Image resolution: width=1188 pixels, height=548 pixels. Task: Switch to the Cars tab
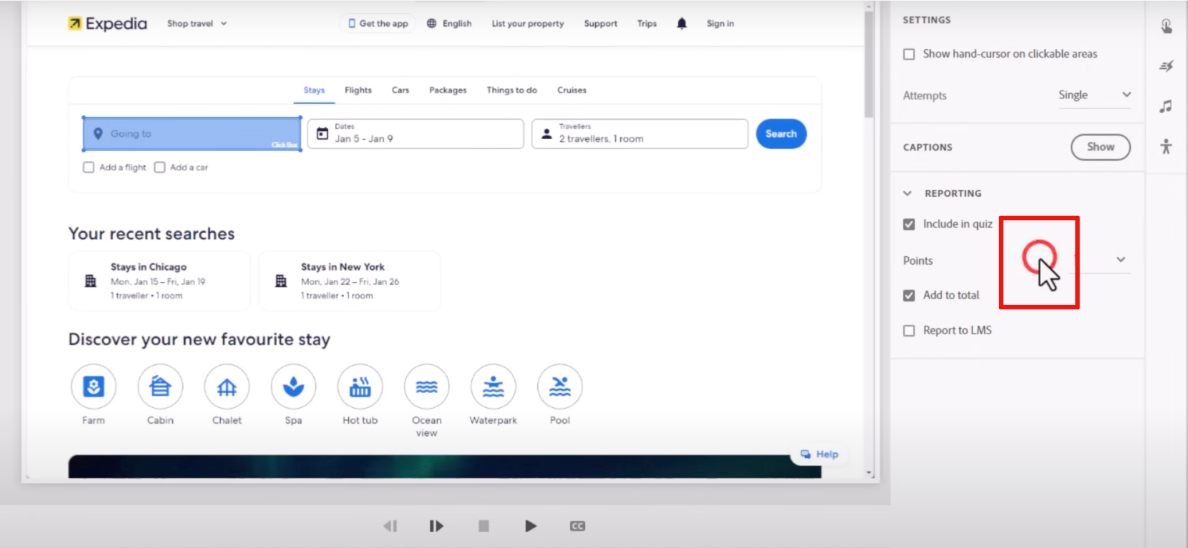[x=401, y=90]
